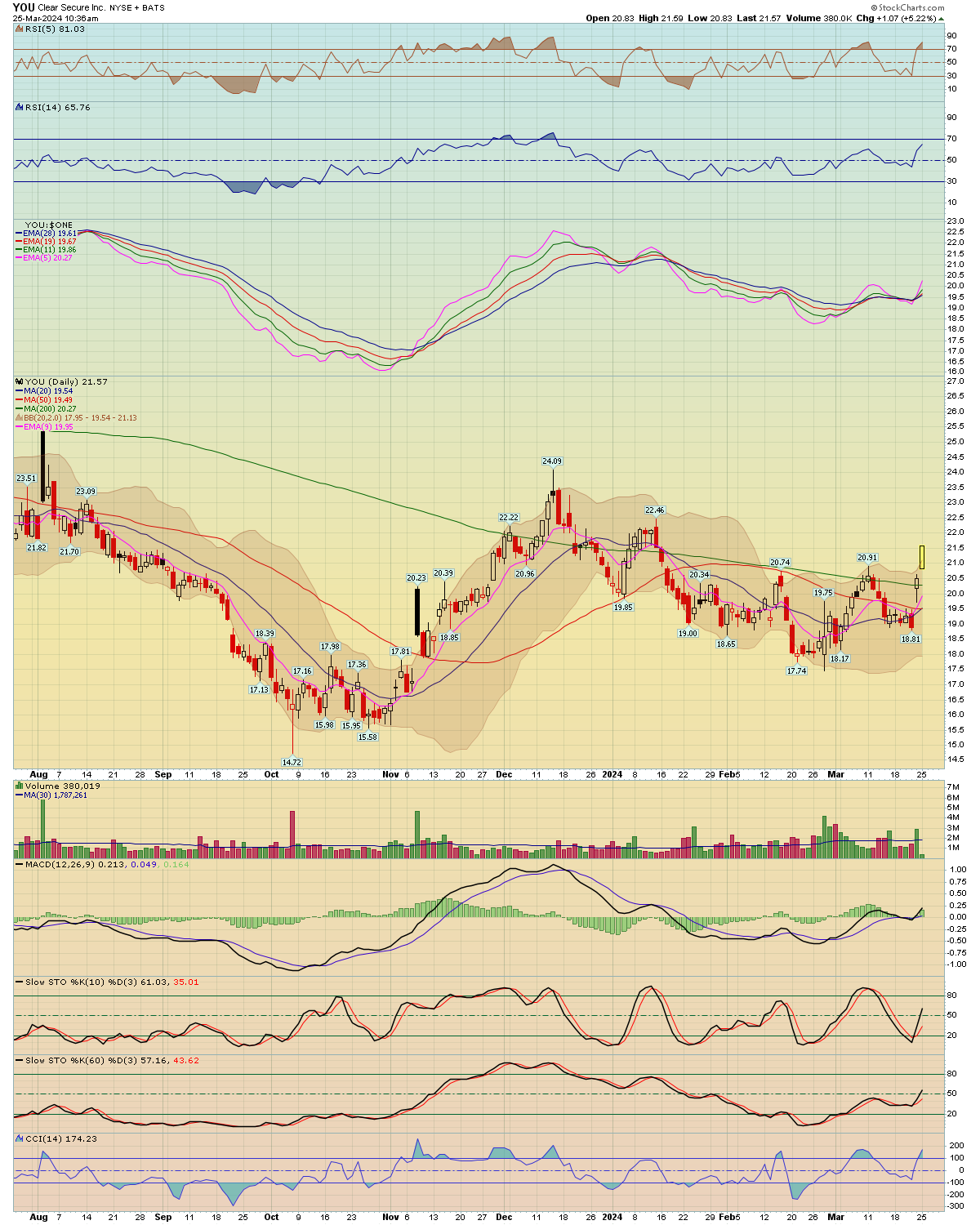Click the '20.74' price annotation
Image resolution: width=980 pixels, height=1225 pixels.
780,563
